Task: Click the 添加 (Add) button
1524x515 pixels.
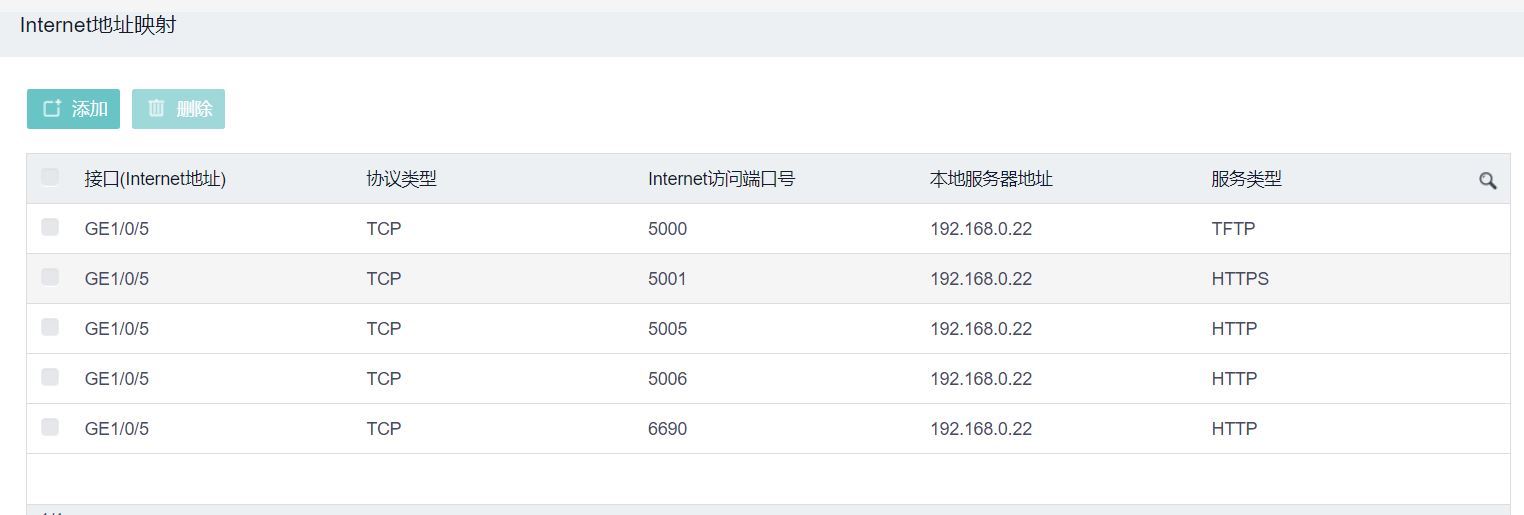Action: click(73, 109)
